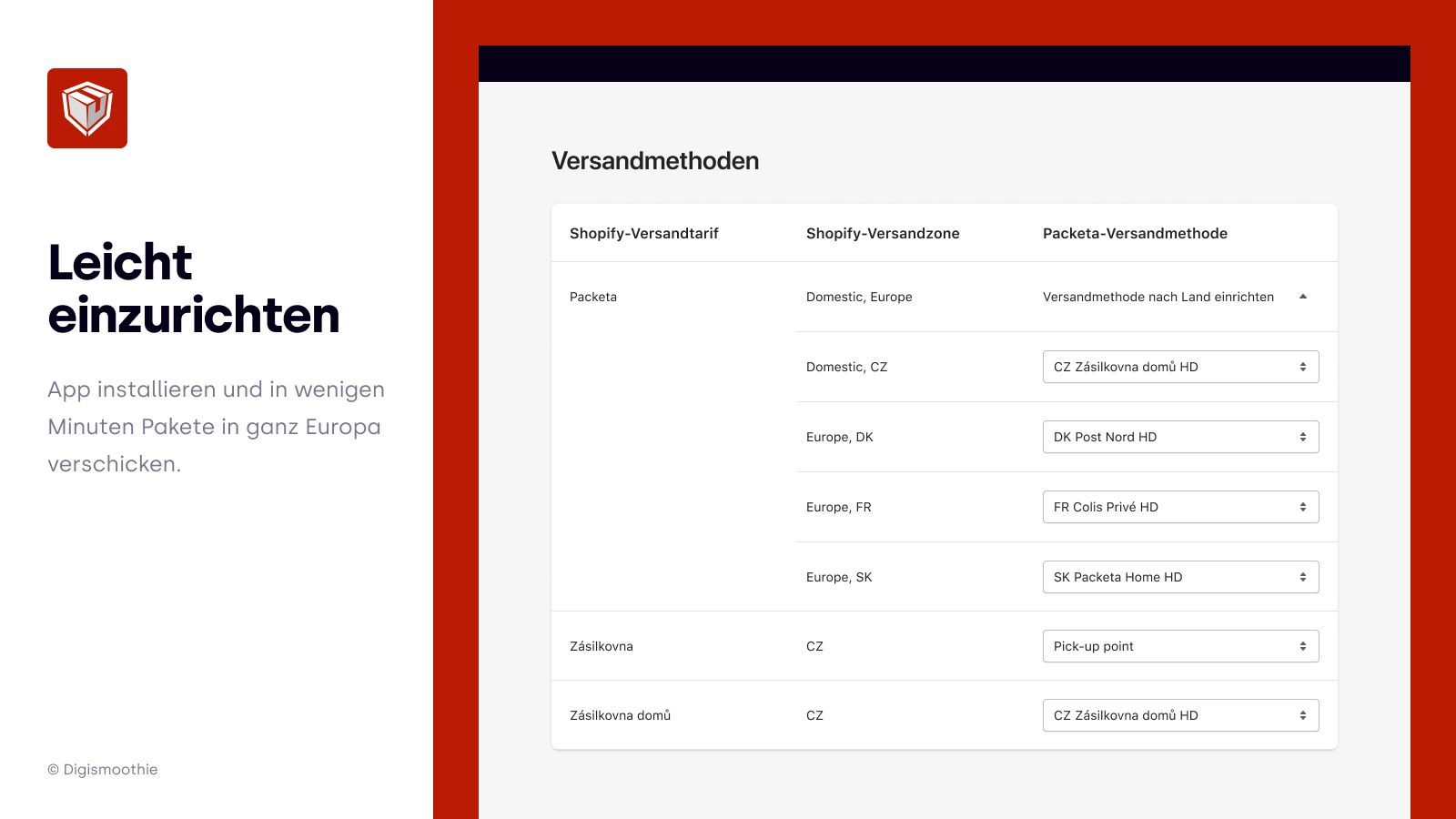This screenshot has width=1456, height=819.
Task: Click the 'Shopify-Versandzone' column header
Action: [x=883, y=234]
